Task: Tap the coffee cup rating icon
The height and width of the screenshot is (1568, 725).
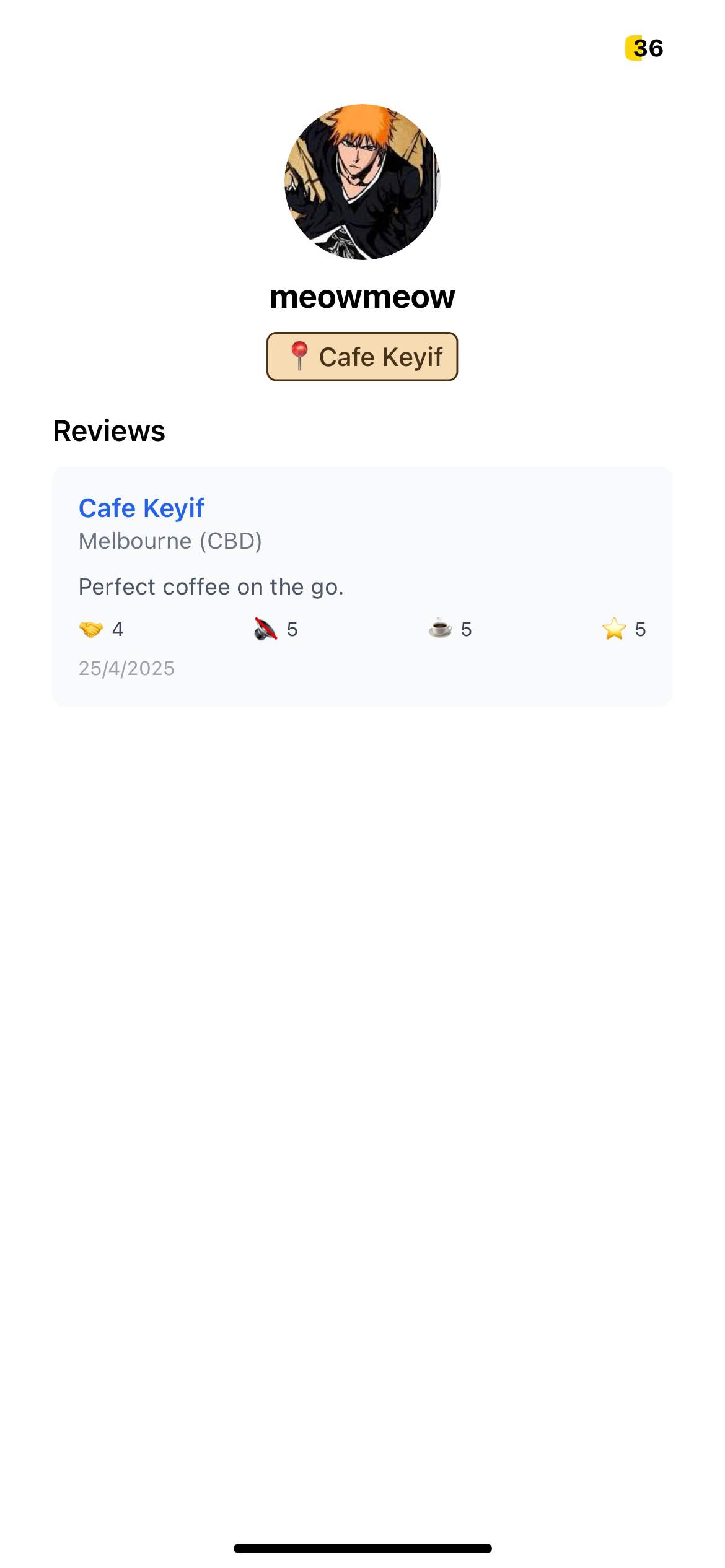Action: coord(440,629)
